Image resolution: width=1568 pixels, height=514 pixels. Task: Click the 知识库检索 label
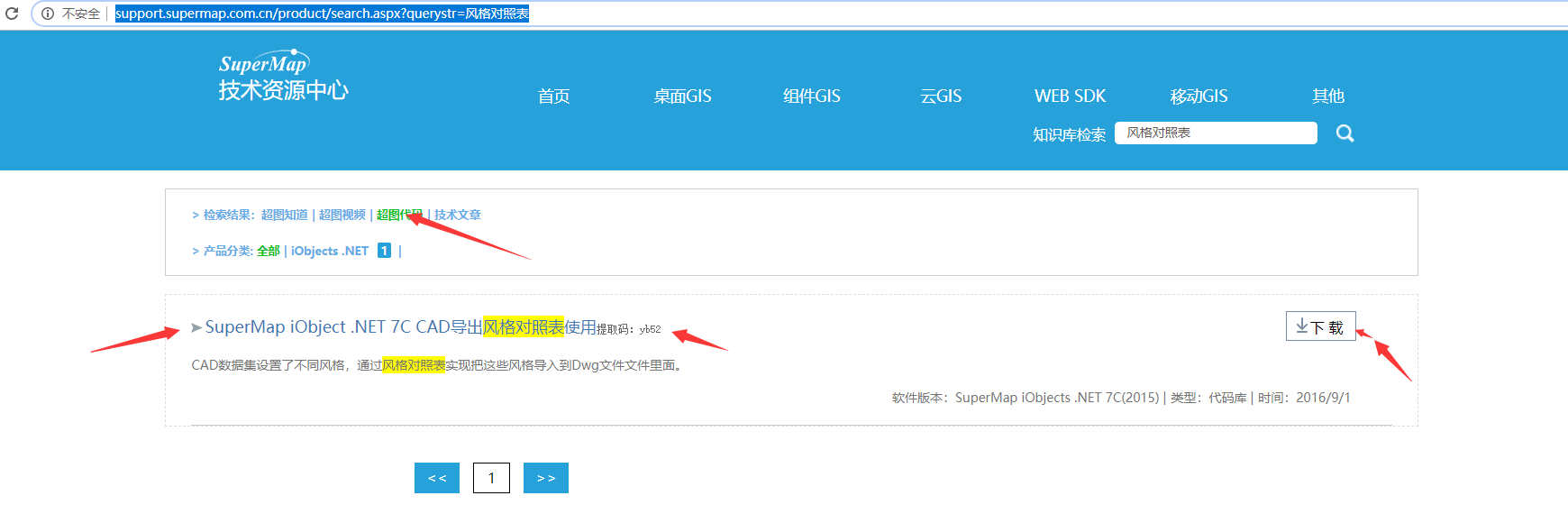click(x=1069, y=134)
